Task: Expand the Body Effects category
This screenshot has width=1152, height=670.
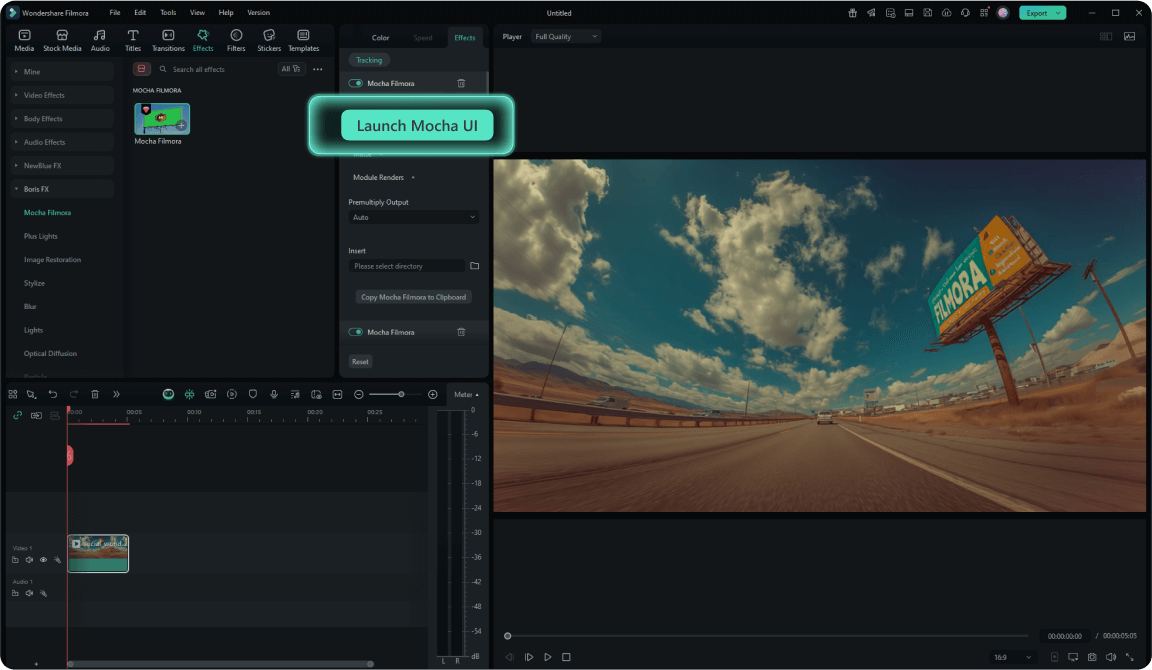Action: [x=62, y=118]
